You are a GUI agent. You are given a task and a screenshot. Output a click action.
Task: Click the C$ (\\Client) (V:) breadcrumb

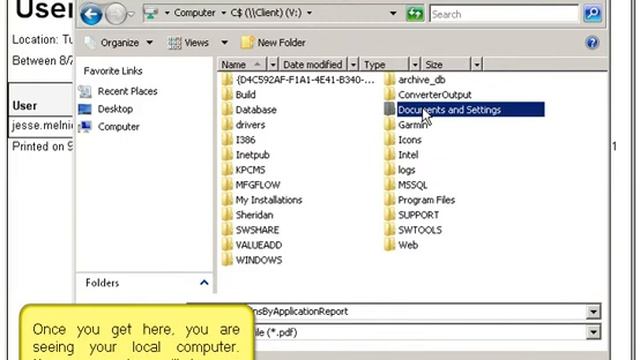[x=266, y=13]
